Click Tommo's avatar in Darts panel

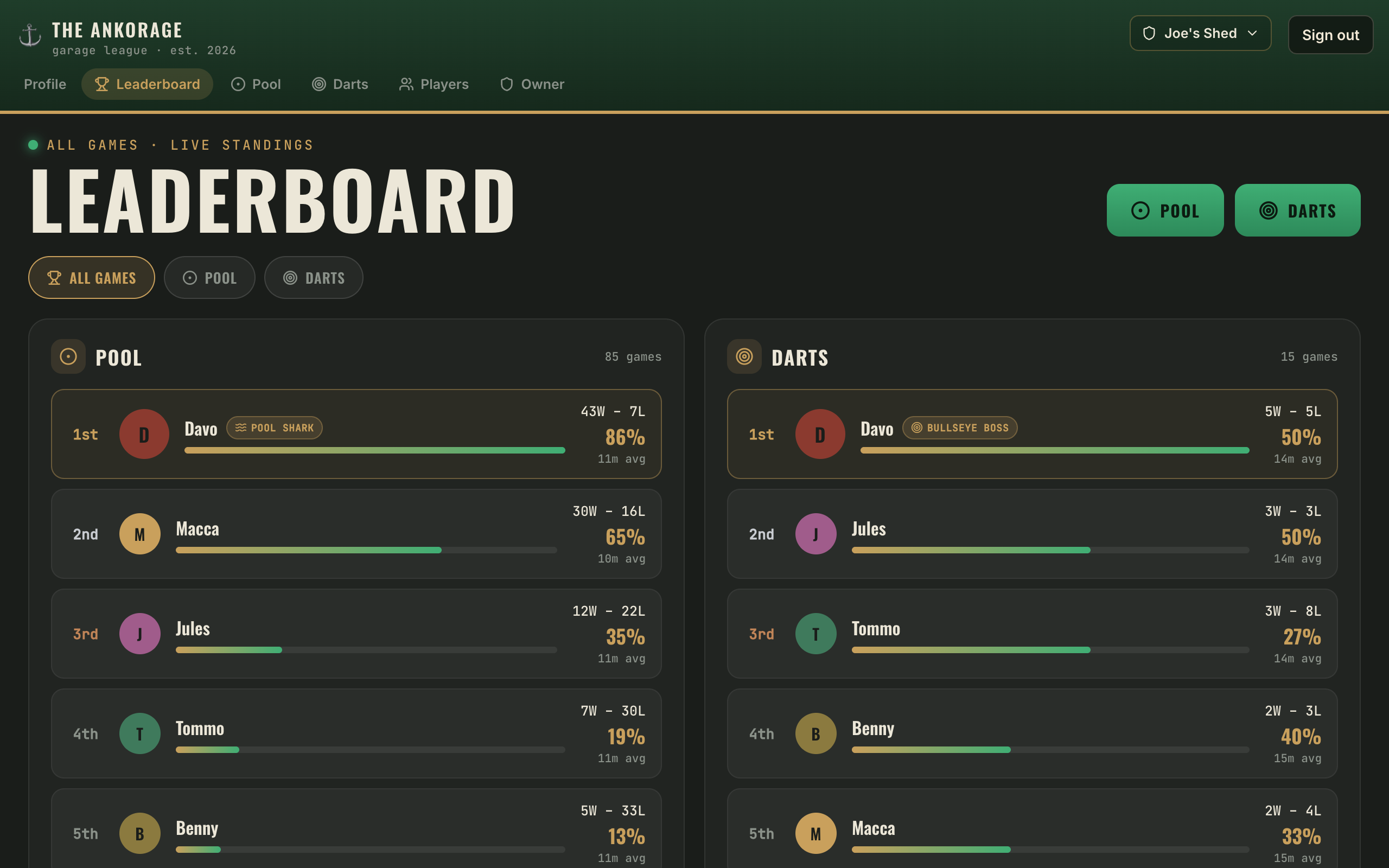pyautogui.click(x=816, y=634)
